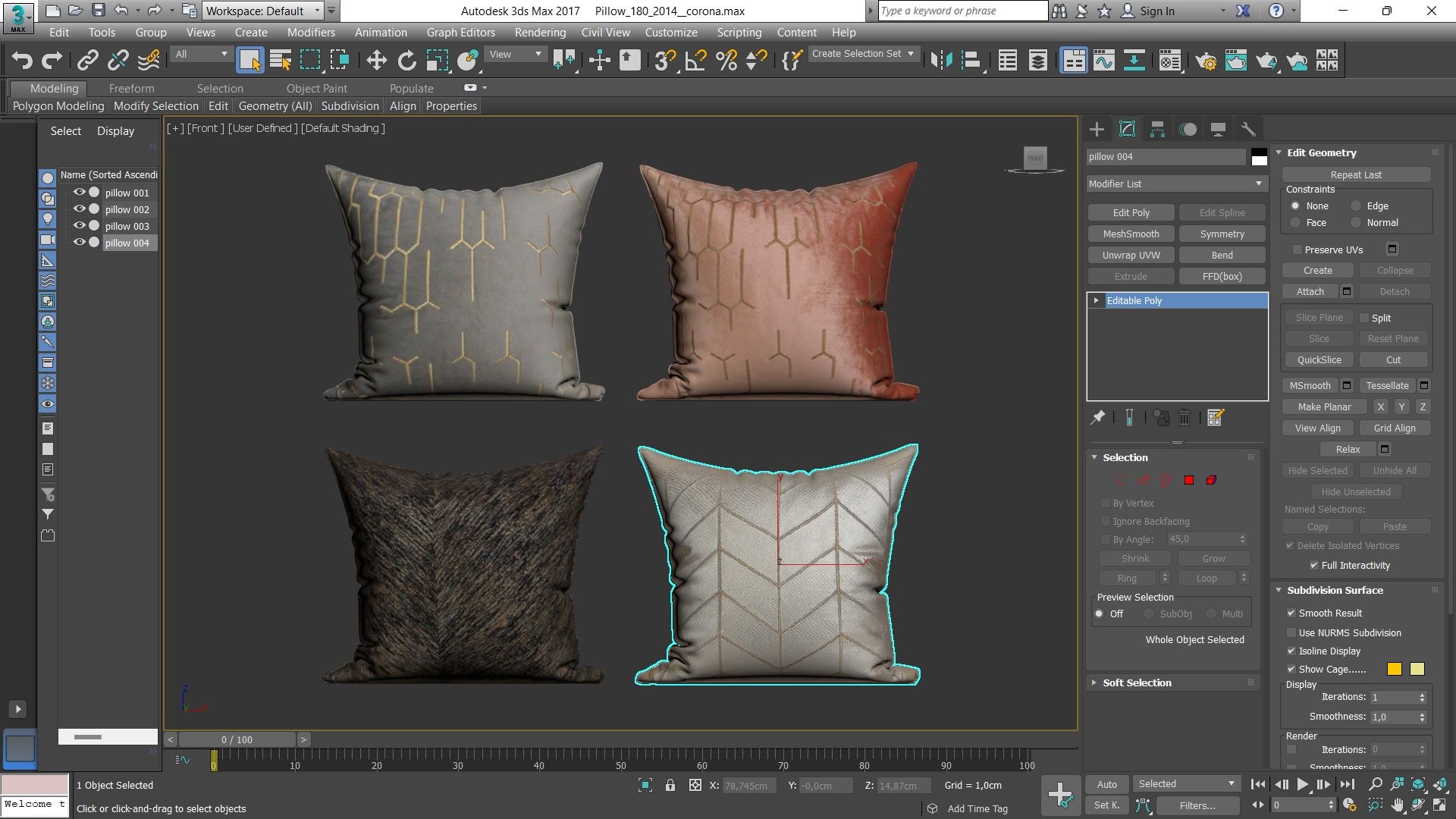Switch to the Create command panel
Image resolution: width=1456 pixels, height=819 pixels.
click(1097, 130)
